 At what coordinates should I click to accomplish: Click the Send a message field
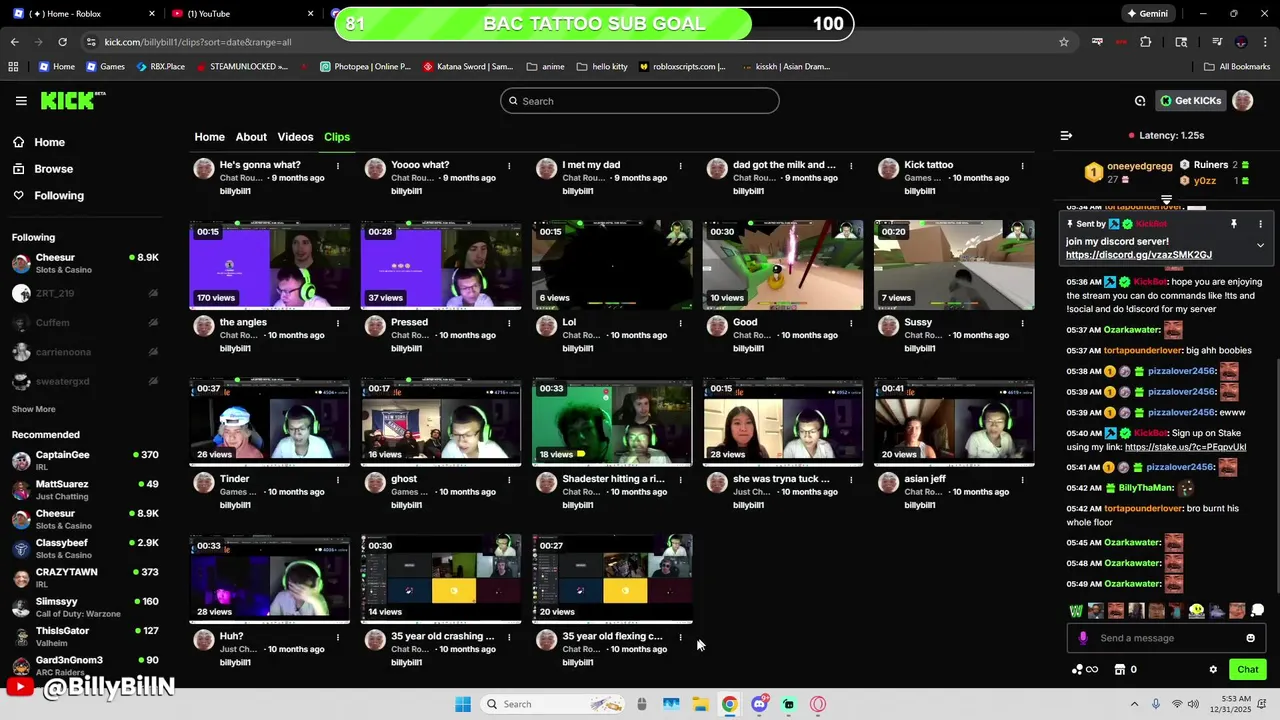click(x=1166, y=638)
